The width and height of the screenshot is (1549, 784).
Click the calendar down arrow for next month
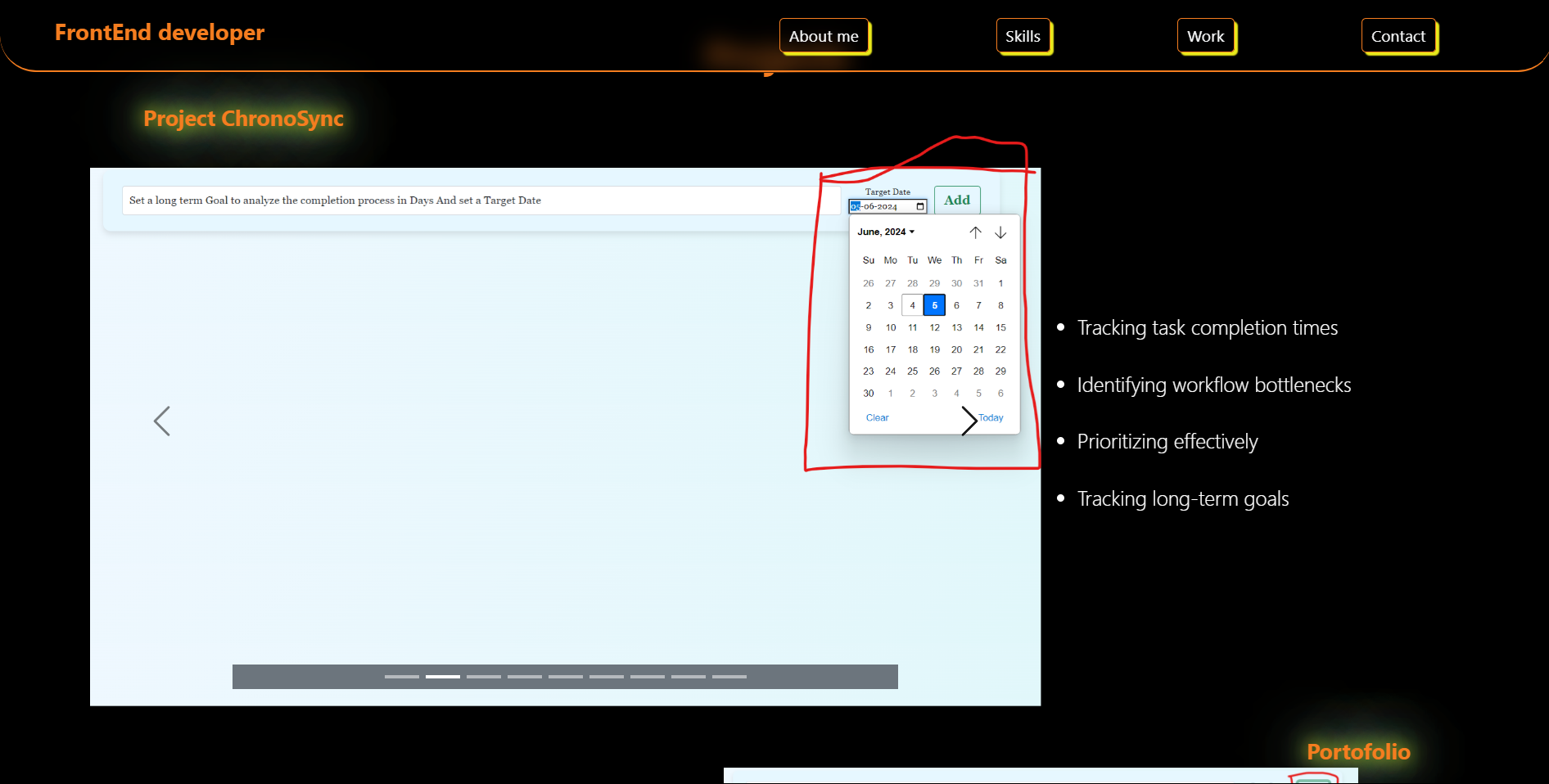click(x=1000, y=232)
